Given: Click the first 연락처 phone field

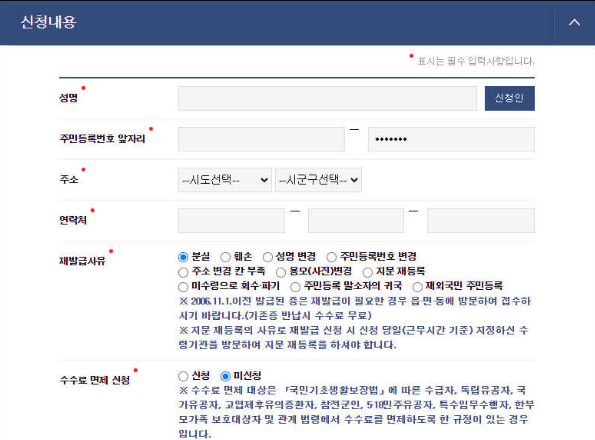Looking at the screenshot, I should pyautogui.click(x=231, y=220).
